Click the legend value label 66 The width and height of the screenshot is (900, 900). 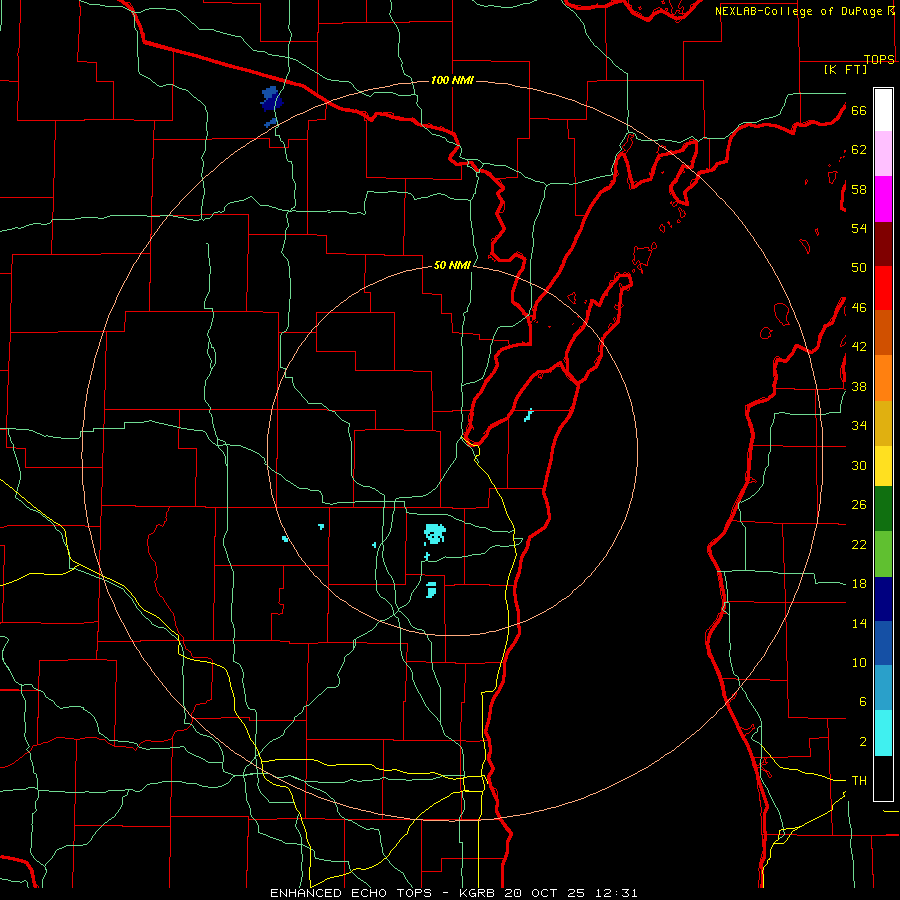pyautogui.click(x=859, y=110)
